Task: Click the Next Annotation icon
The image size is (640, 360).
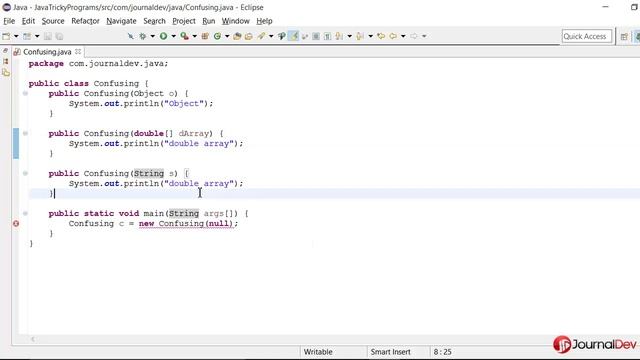Action: pos(339,36)
